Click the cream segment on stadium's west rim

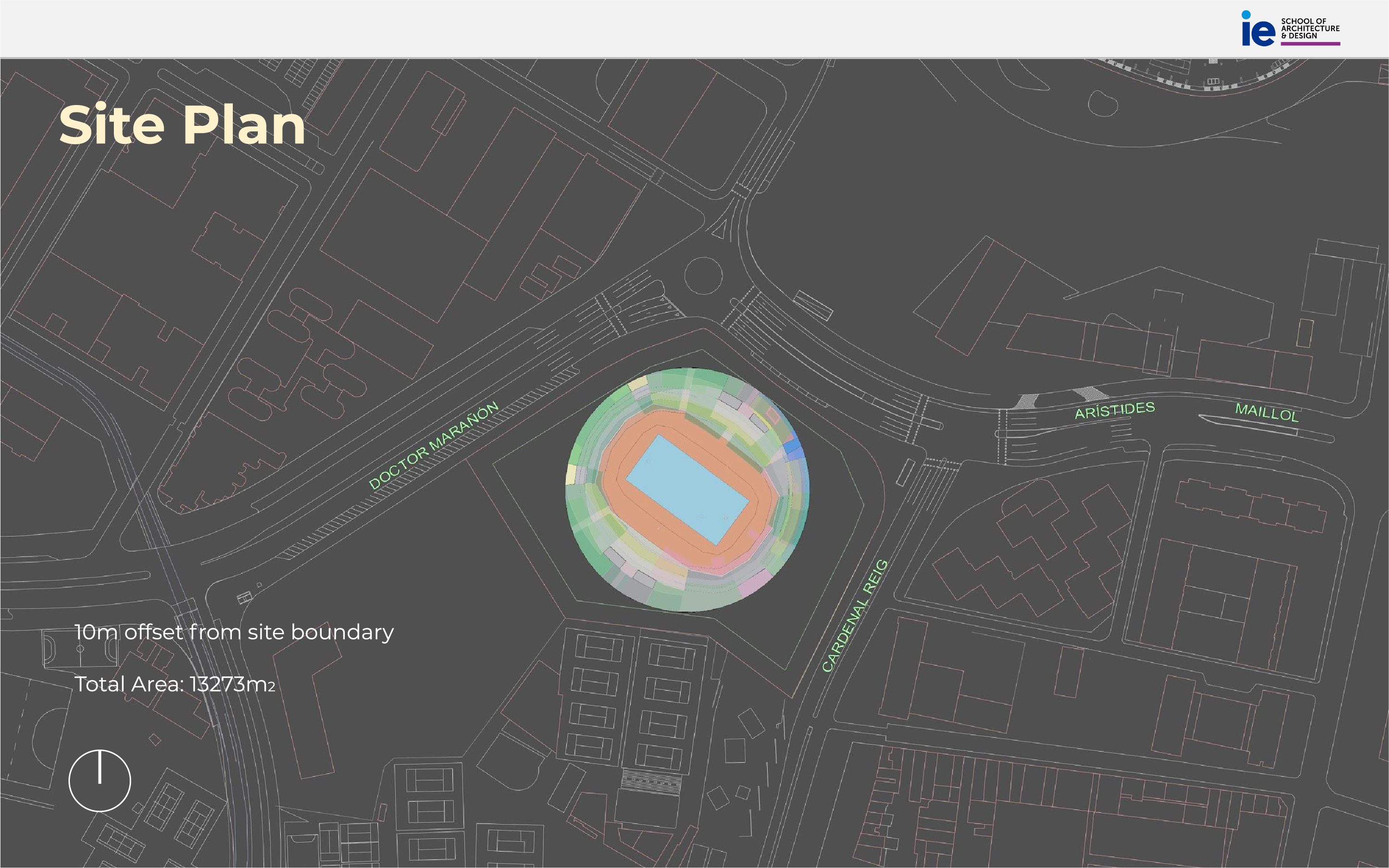click(x=571, y=474)
